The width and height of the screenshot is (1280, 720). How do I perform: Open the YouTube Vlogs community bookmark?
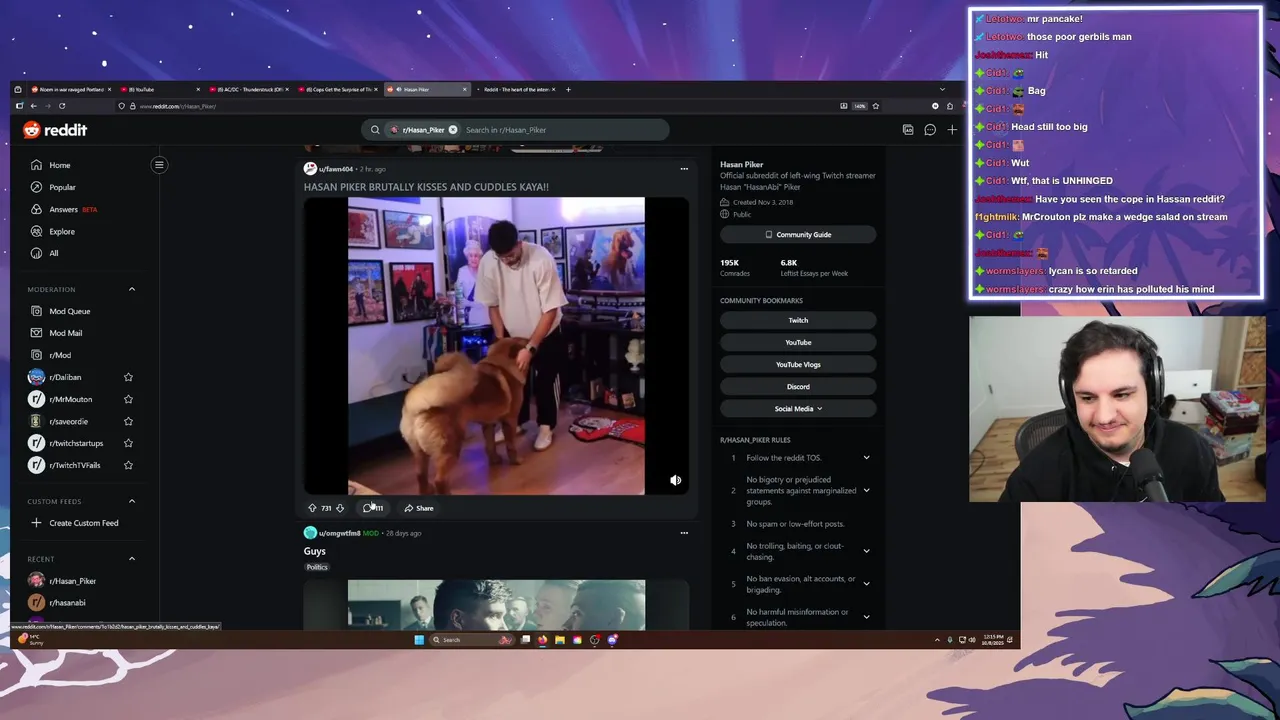pos(798,365)
